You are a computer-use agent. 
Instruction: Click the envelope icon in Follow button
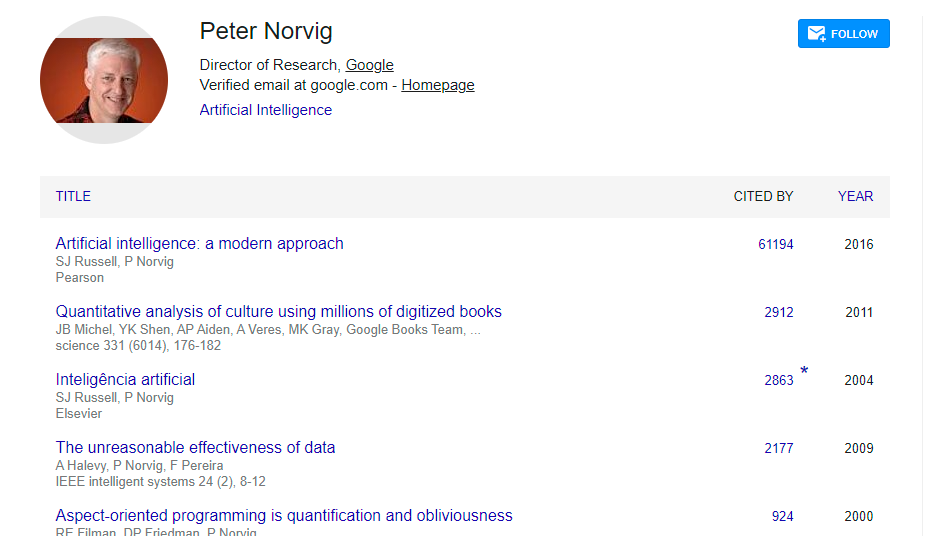pyautogui.click(x=816, y=34)
